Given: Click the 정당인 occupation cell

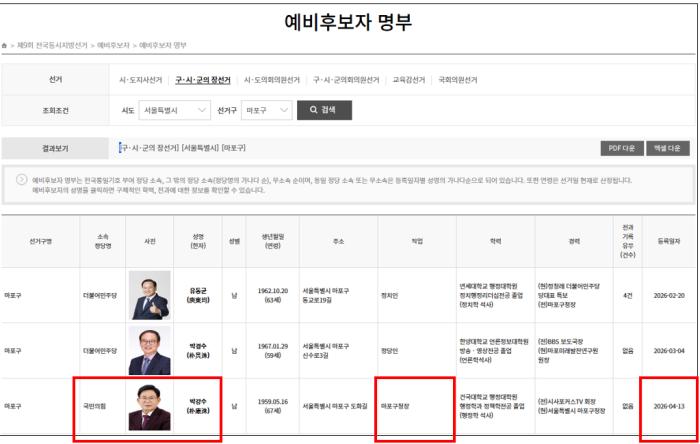Looking at the screenshot, I should [x=389, y=351].
